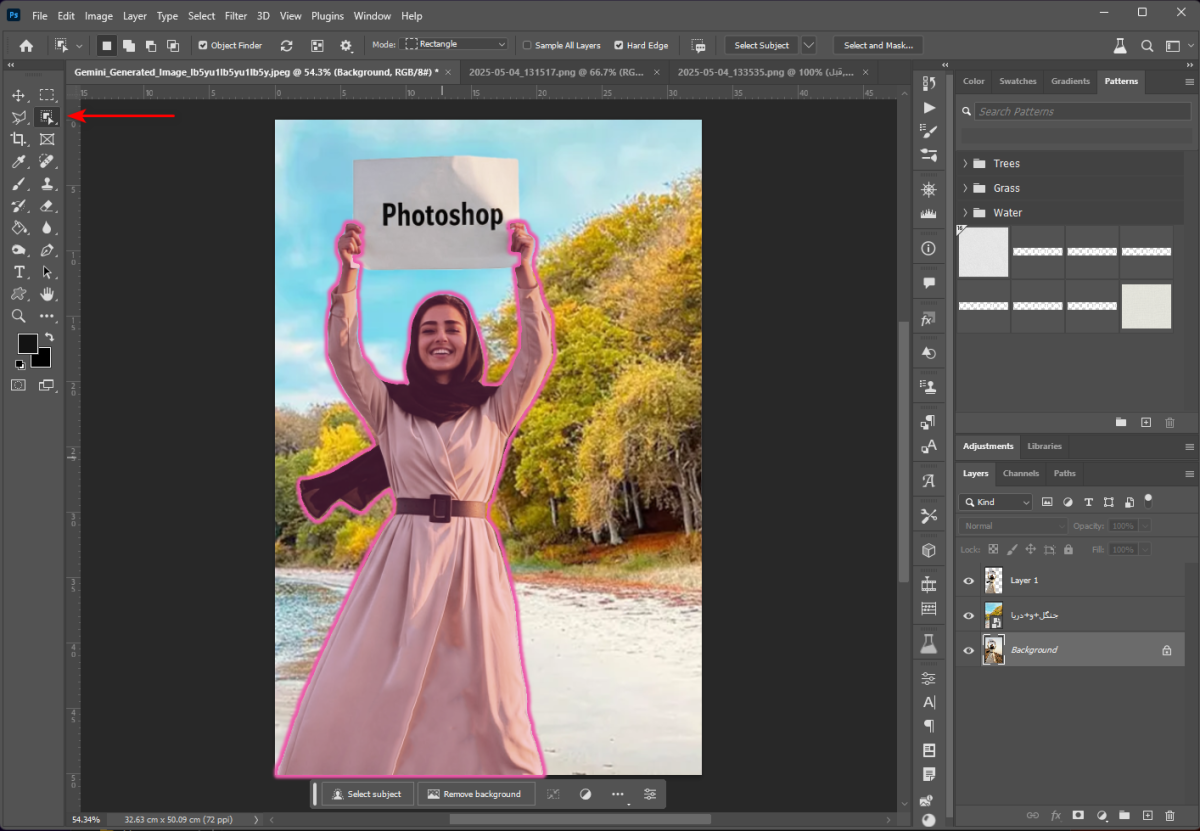Click Select subject in contextual bar
The image size is (1200, 831).
pos(367,794)
